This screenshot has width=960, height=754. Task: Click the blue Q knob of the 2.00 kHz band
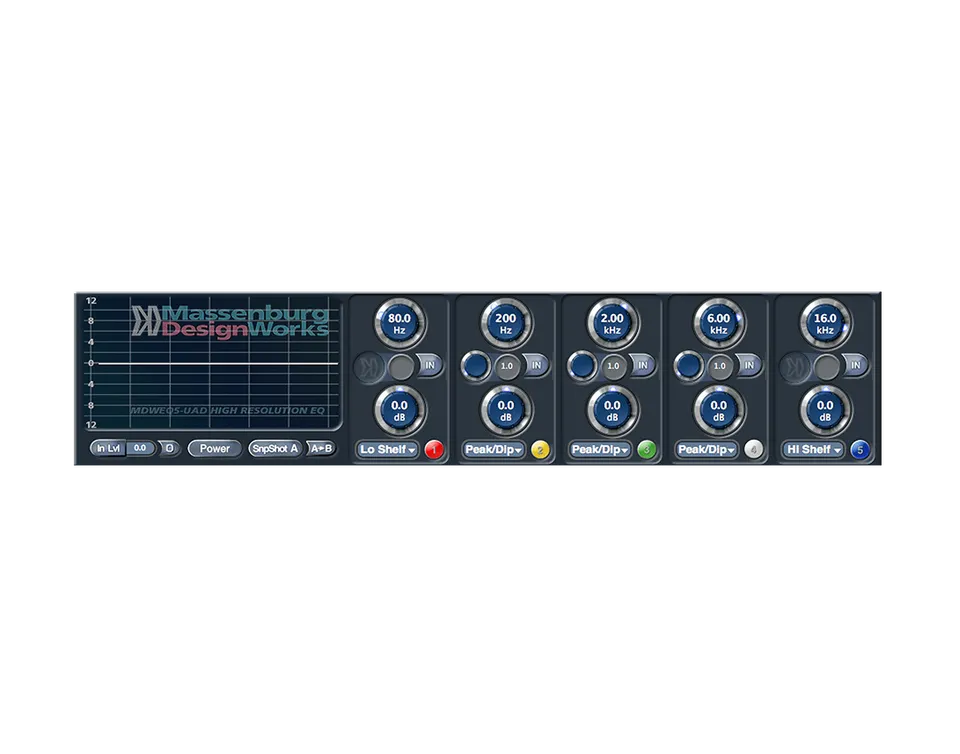[x=583, y=366]
